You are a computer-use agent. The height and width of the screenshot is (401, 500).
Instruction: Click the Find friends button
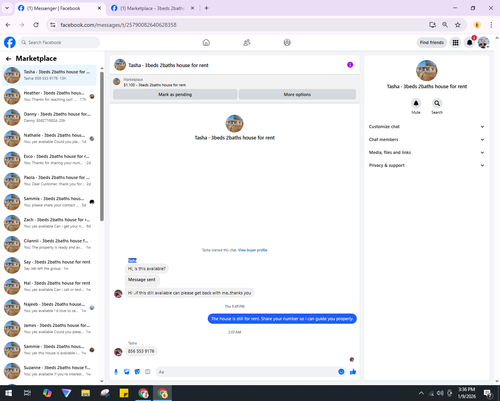[x=432, y=42]
